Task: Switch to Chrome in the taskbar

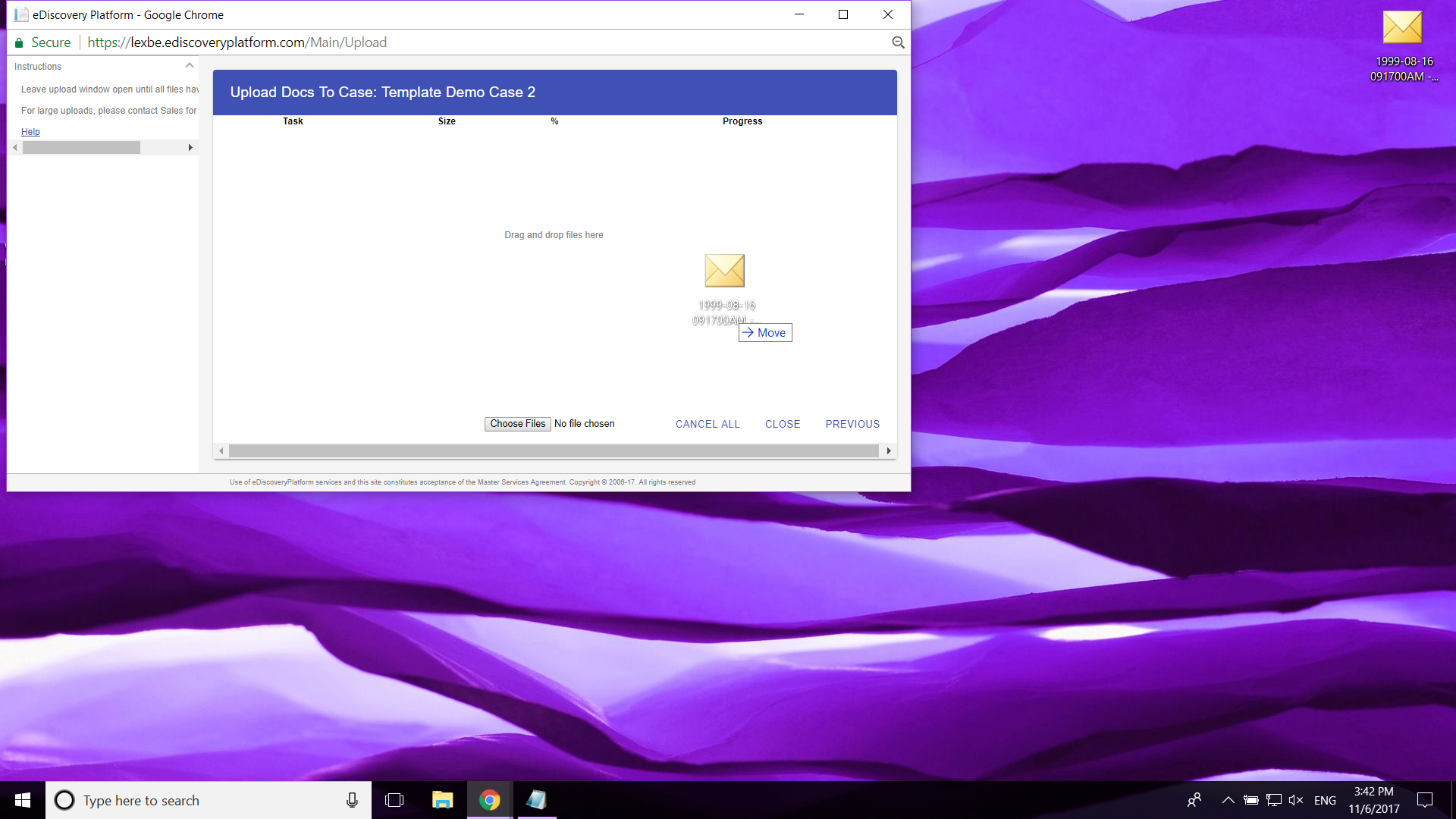Action: [489, 800]
